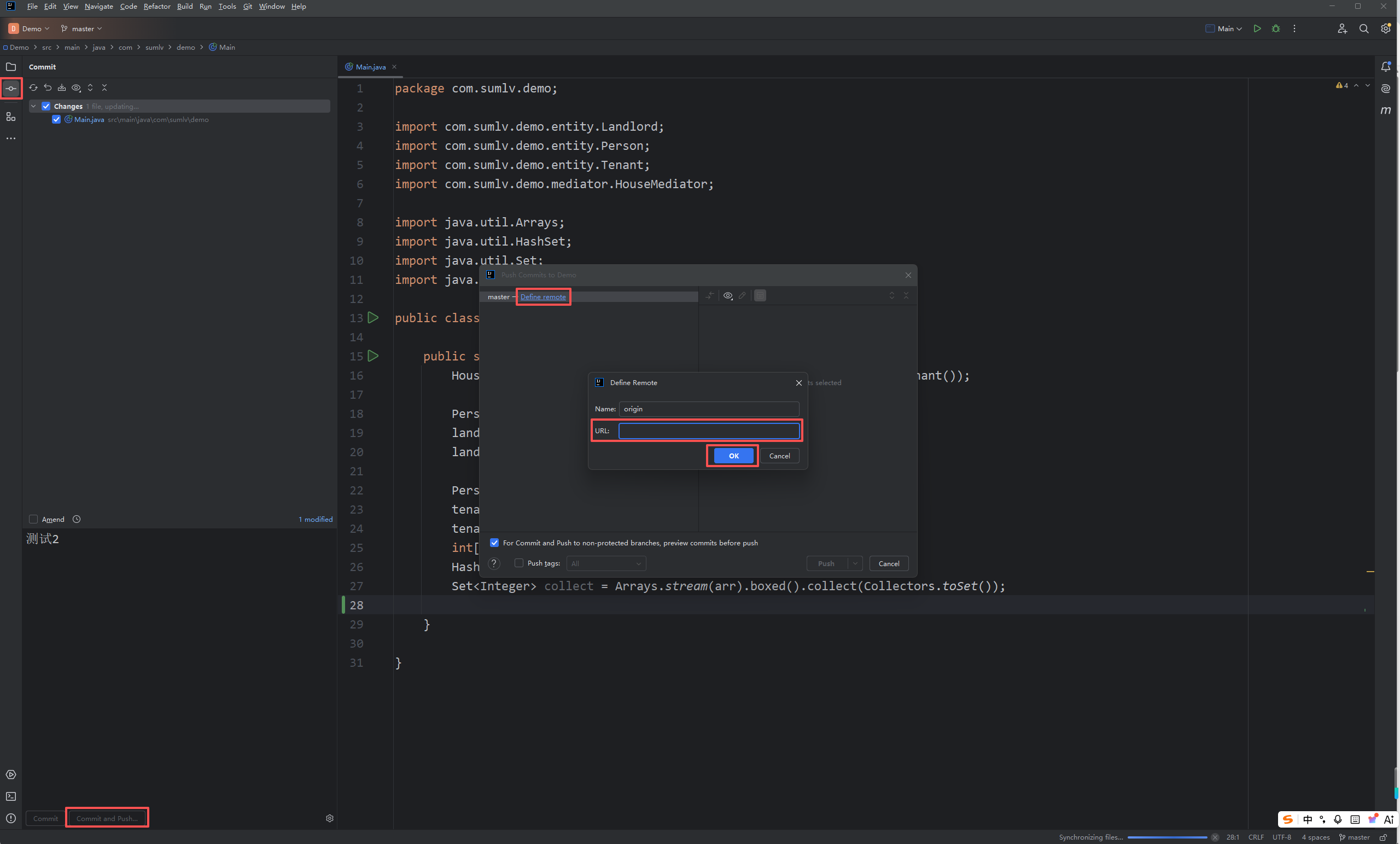Screen dimensions: 1400x844
Task: Jump to the next highlighted error arrow
Action: coord(1368,85)
